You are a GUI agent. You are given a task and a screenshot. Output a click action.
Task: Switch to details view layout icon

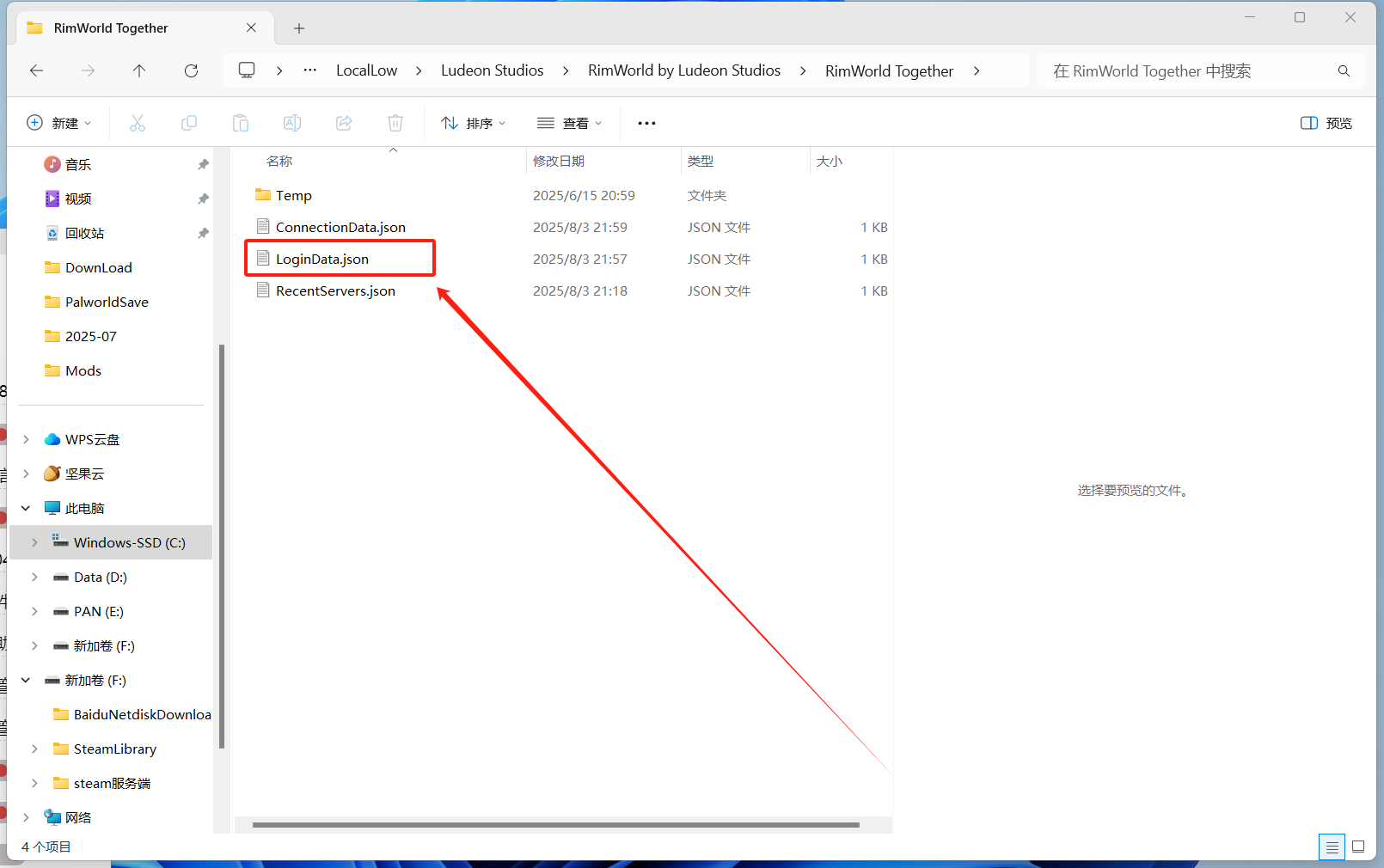[1332, 847]
